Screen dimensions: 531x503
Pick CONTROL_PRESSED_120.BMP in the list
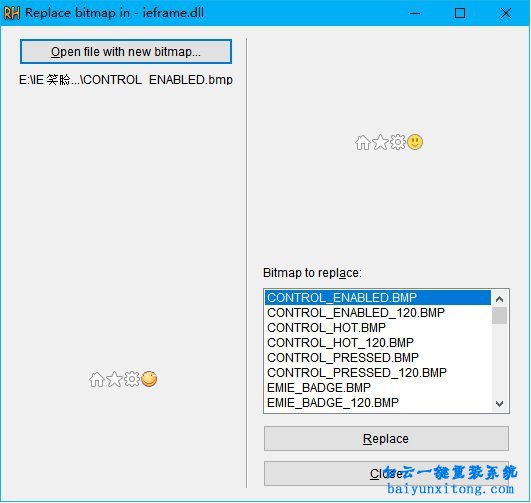pos(378,372)
